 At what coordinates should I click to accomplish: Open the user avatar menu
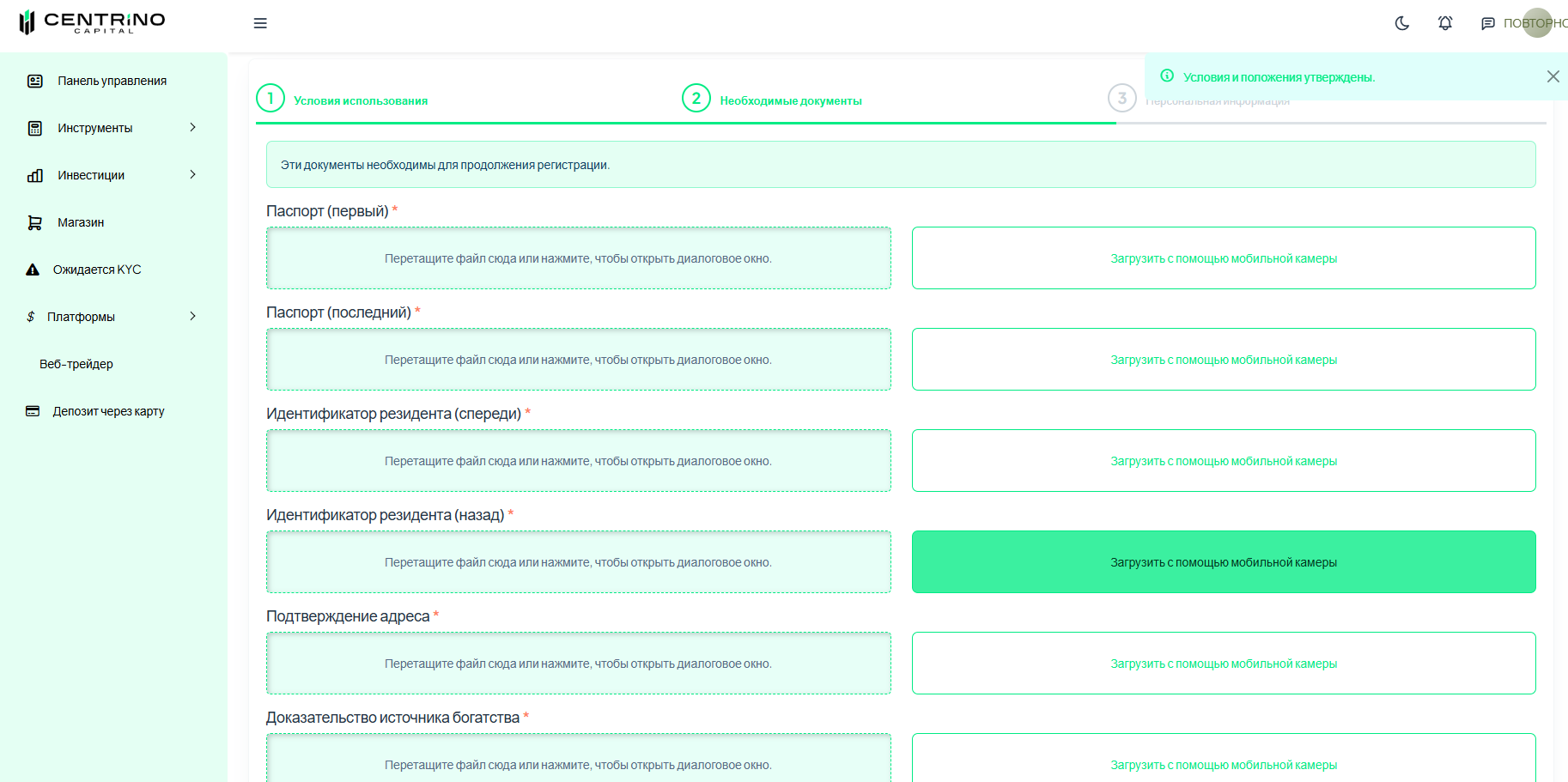tap(1537, 22)
